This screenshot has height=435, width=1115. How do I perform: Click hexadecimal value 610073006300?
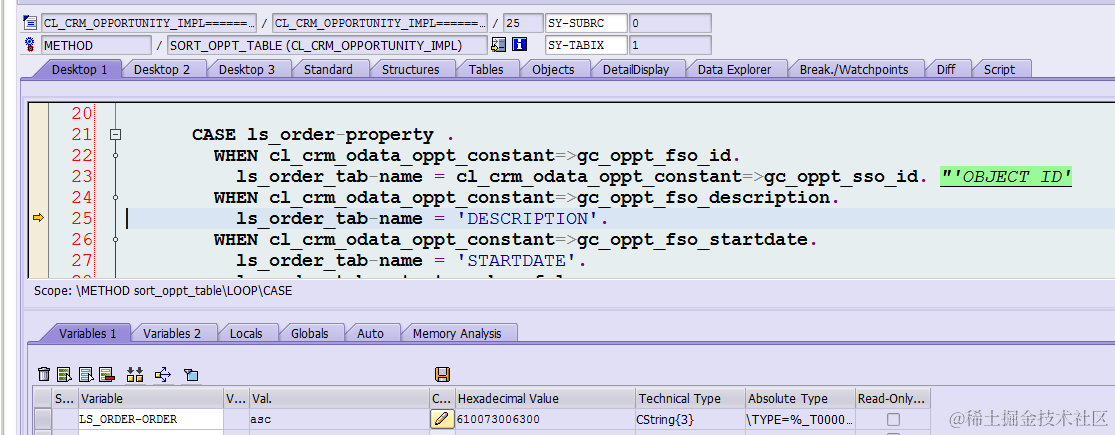tap(545, 419)
